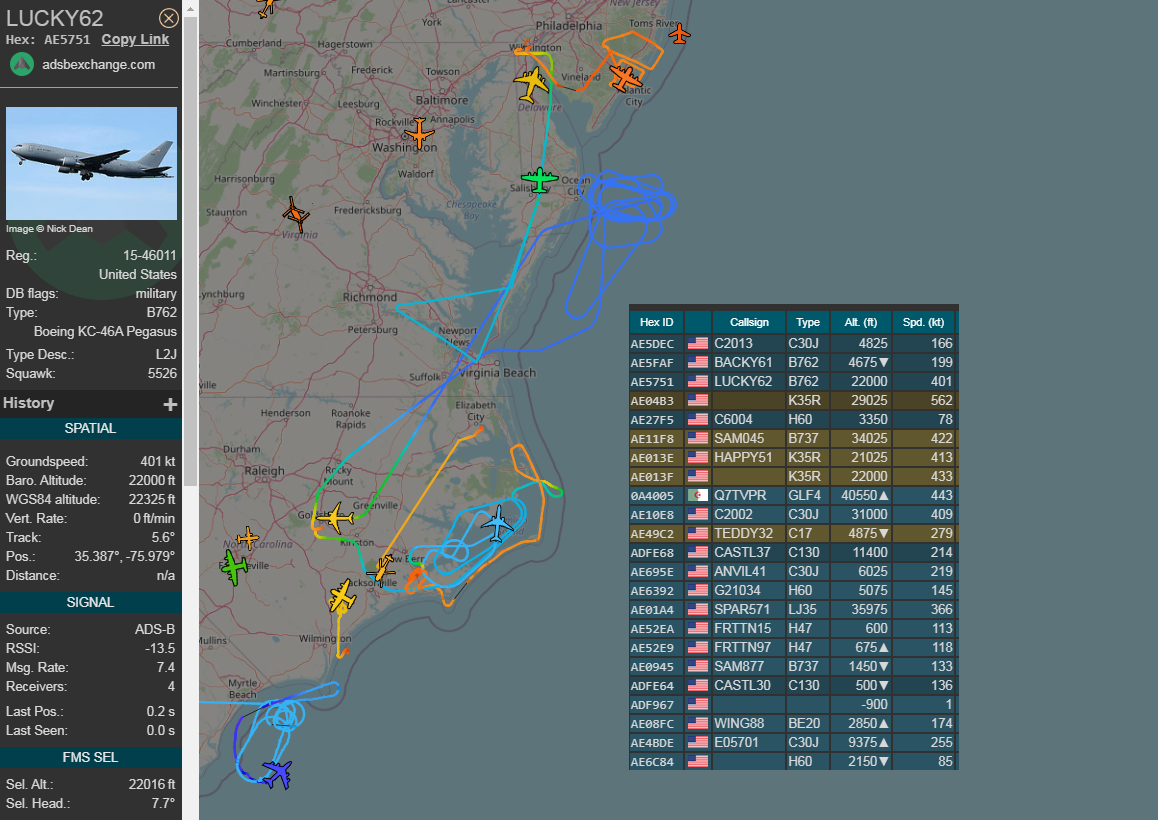Viewport: 1158px width, 820px height.
Task: Click the Squawk 5526 value
Action: (x=162, y=374)
